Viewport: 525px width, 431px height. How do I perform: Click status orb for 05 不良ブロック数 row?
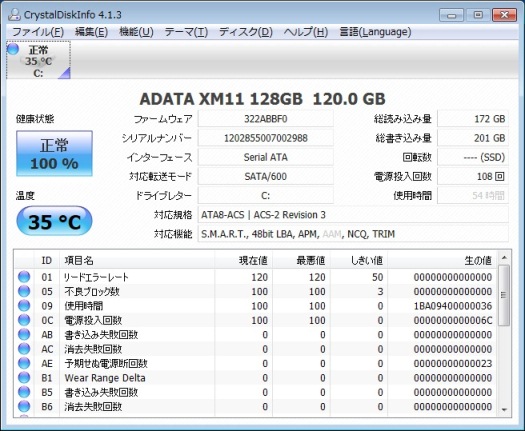coord(24,291)
